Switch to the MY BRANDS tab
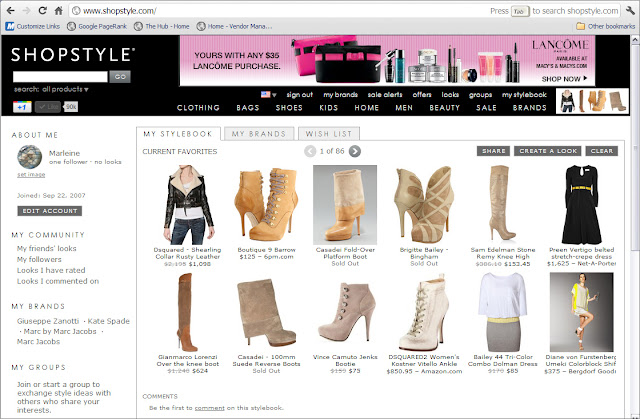 click(x=259, y=134)
